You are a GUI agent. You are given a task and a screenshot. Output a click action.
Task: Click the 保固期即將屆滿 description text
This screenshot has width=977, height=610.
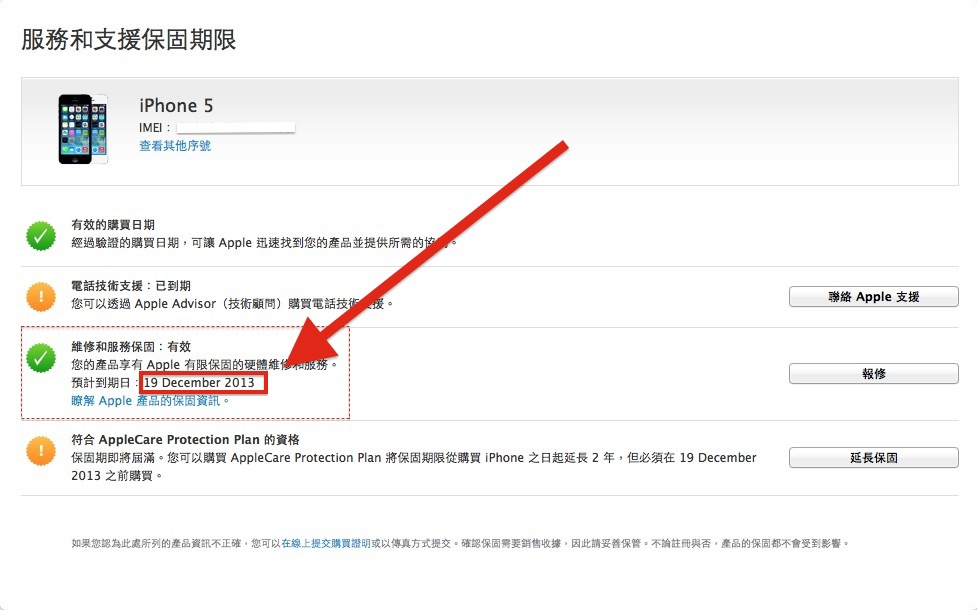point(414,467)
